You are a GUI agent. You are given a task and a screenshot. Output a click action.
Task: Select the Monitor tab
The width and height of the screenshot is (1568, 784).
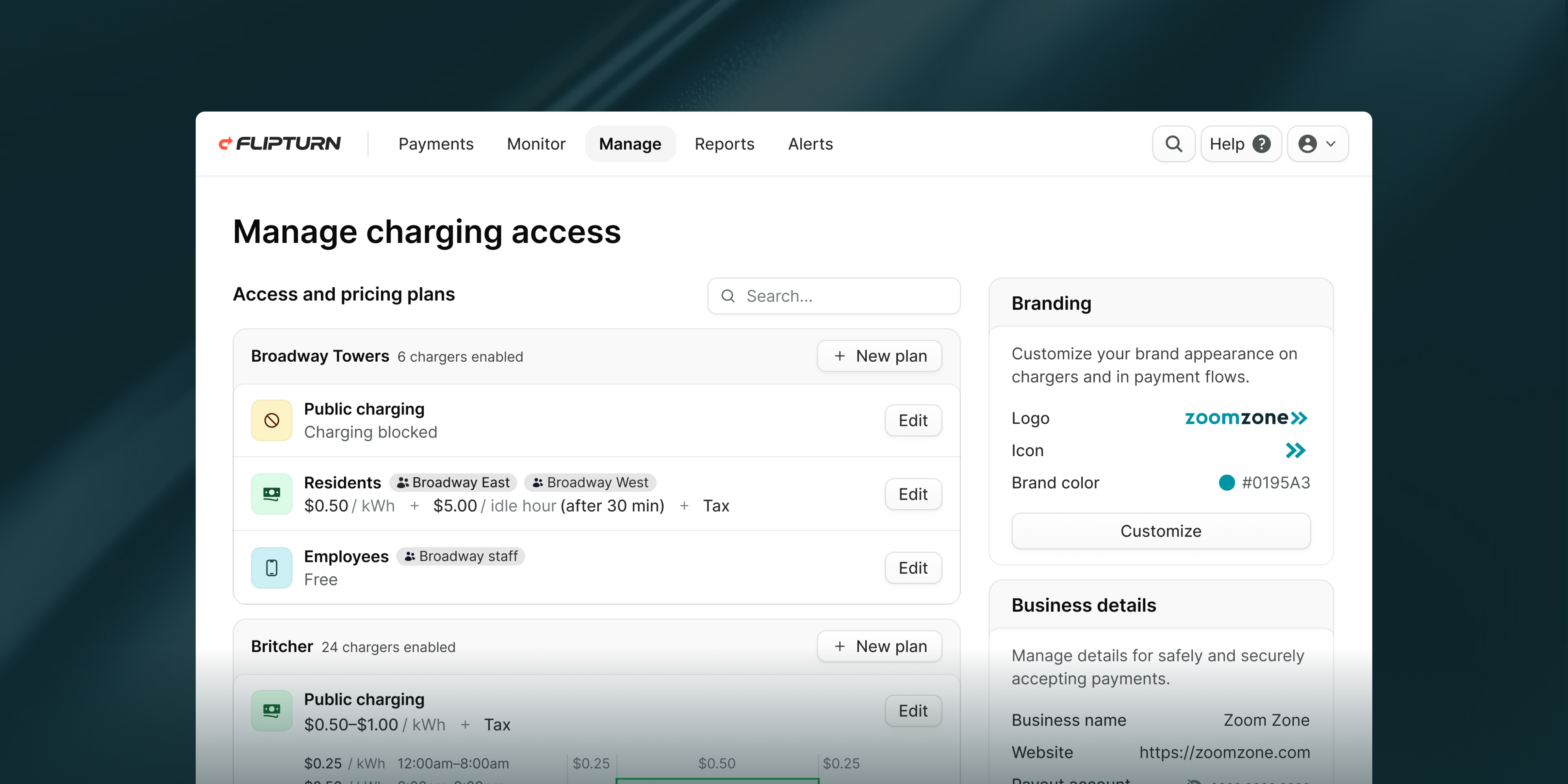536,144
